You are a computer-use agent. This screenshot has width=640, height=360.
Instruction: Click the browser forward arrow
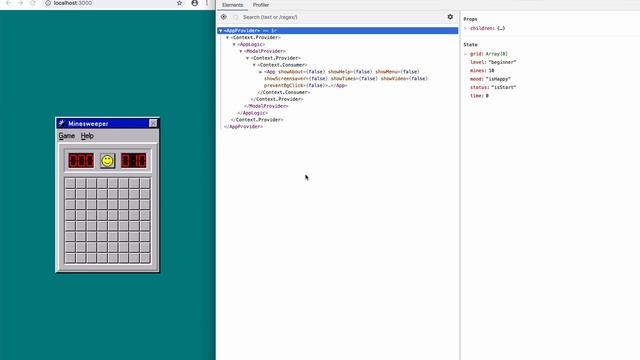coord(20,3)
